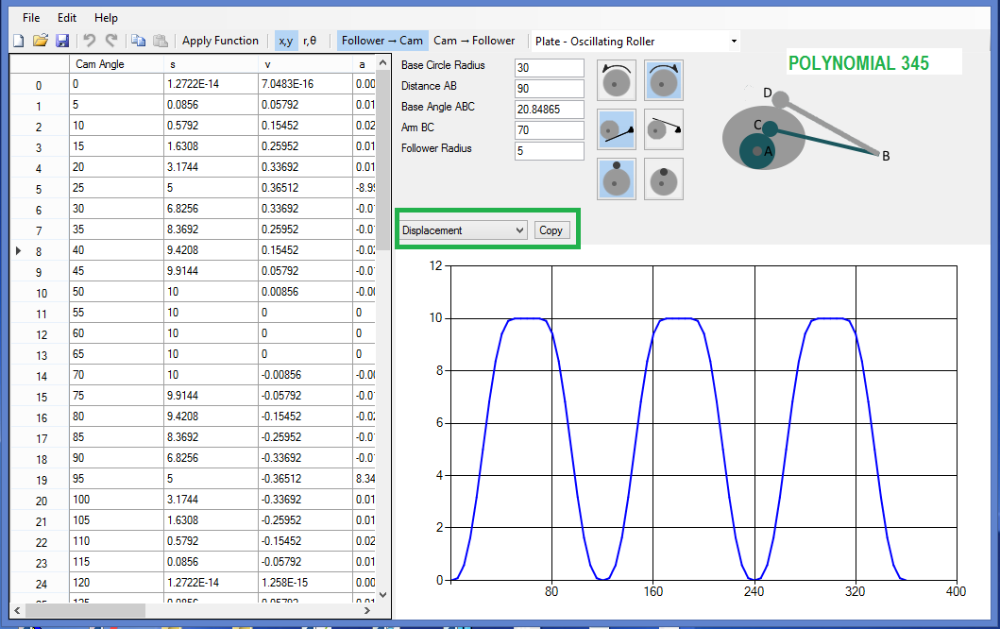The height and width of the screenshot is (629, 1000).
Task: Switch to Cam → Follower mode
Action: (x=475, y=40)
